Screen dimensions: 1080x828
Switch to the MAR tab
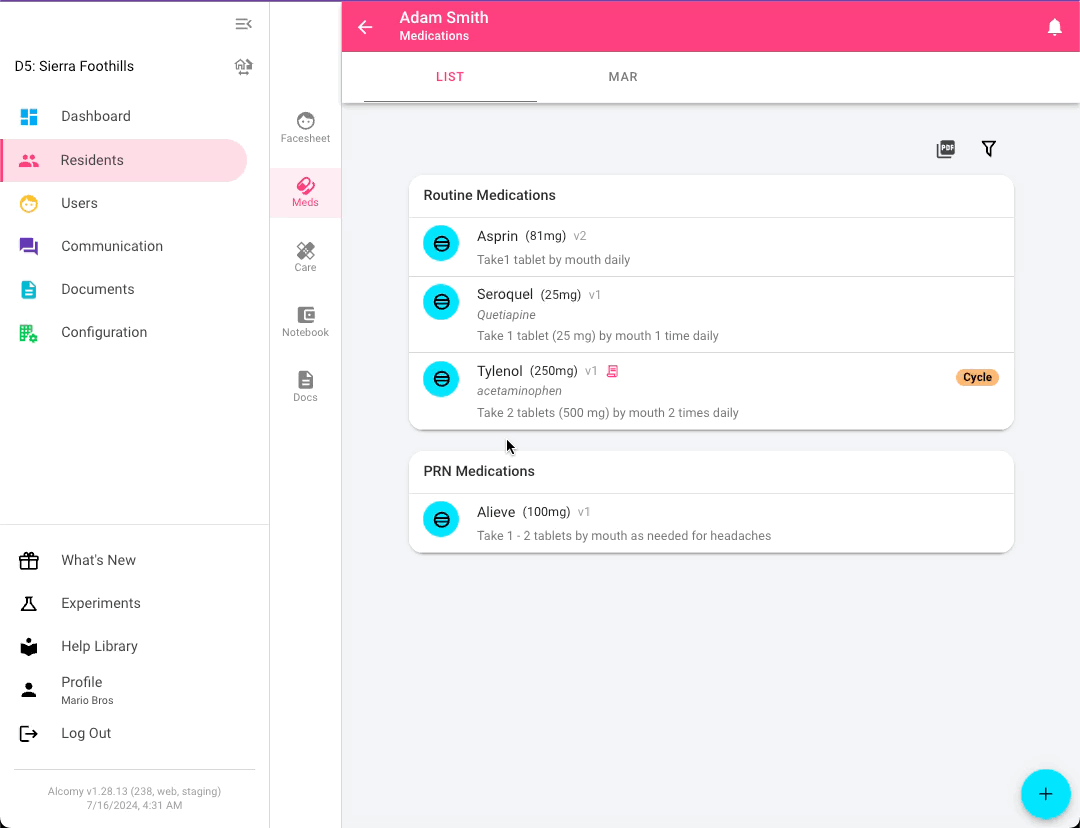pyautogui.click(x=623, y=77)
